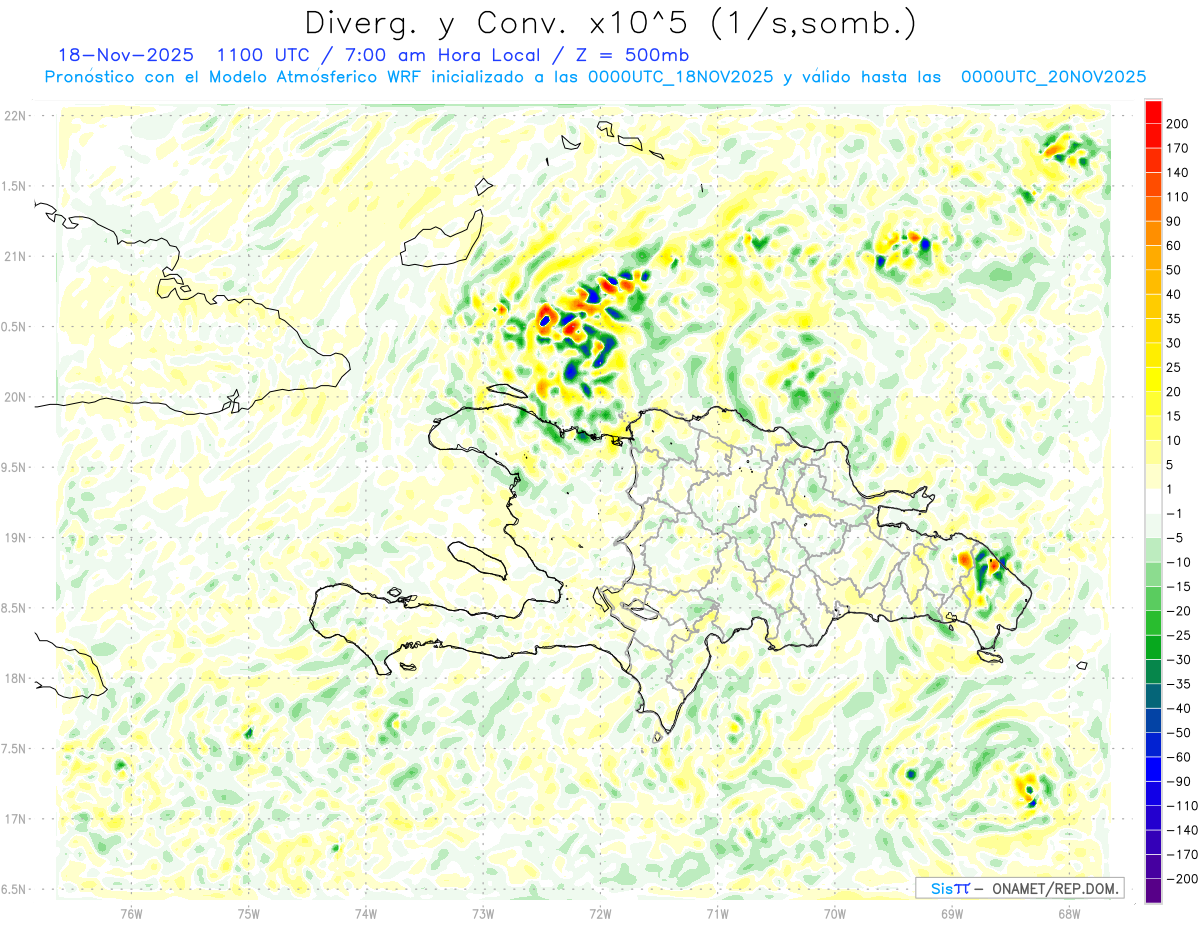The image size is (1200, 927).
Task: Click the positive colorbar value '140'
Action: point(1177,172)
